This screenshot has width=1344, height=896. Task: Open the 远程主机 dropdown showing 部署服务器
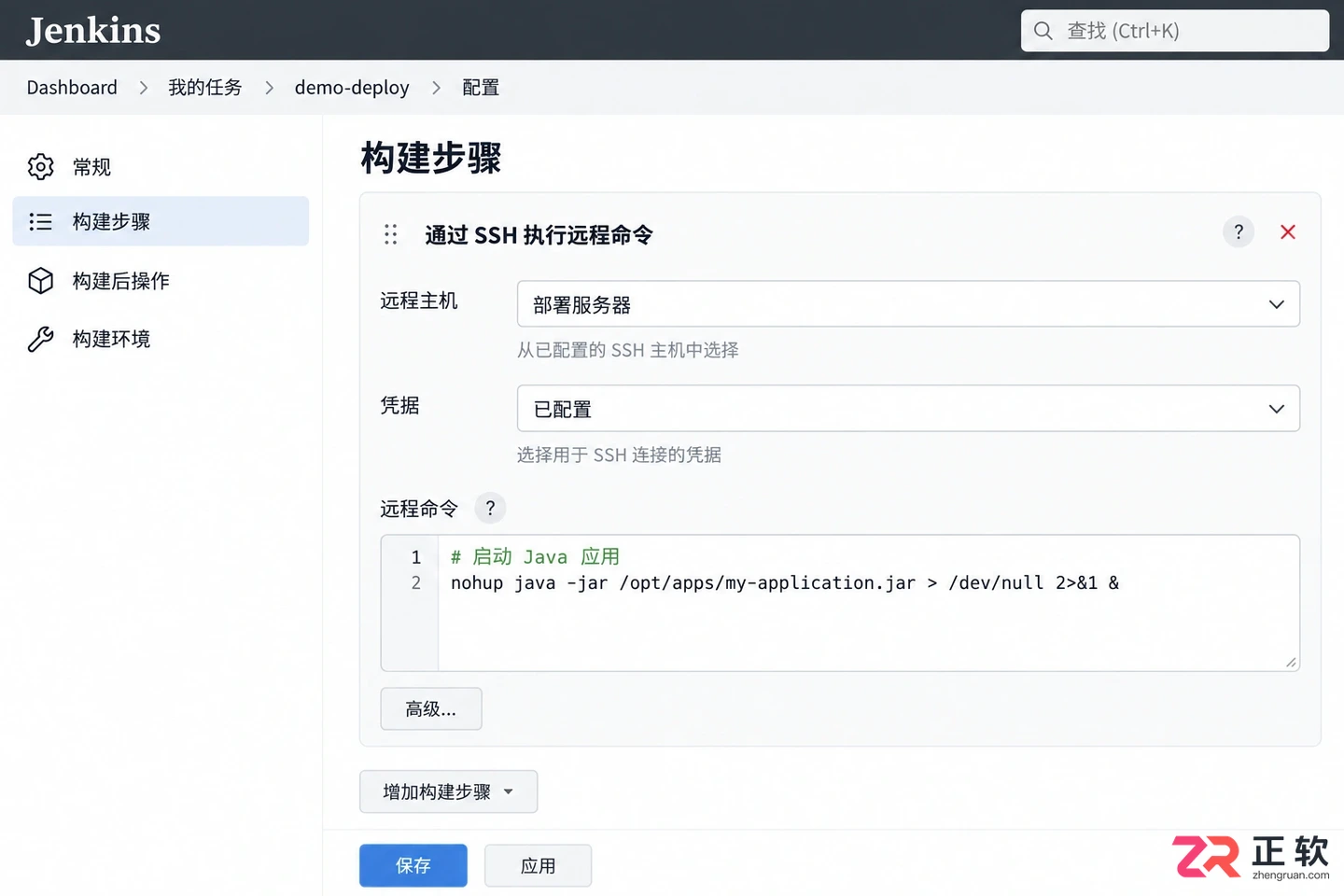pos(908,304)
